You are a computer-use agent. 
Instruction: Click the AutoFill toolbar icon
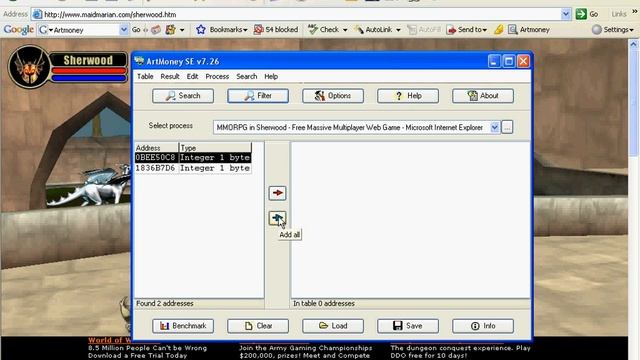pyautogui.click(x=412, y=30)
